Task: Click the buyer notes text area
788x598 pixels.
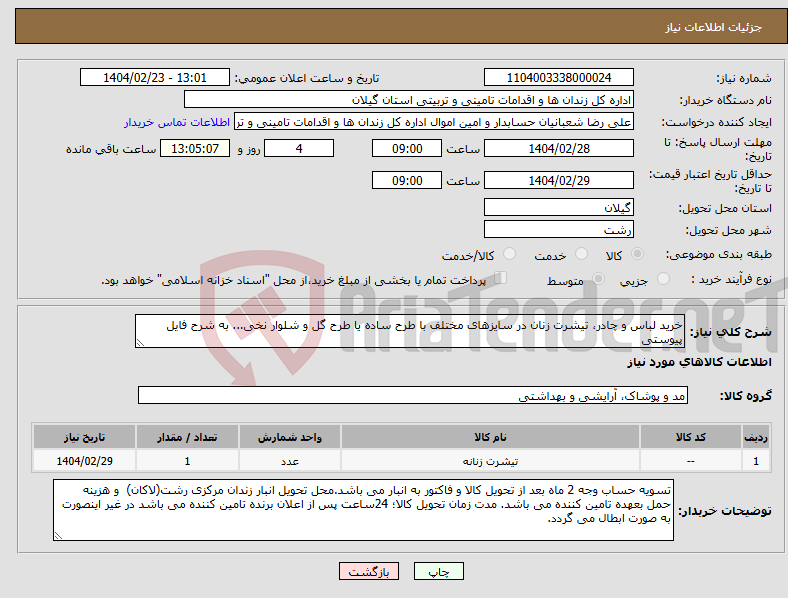Action: click(363, 510)
